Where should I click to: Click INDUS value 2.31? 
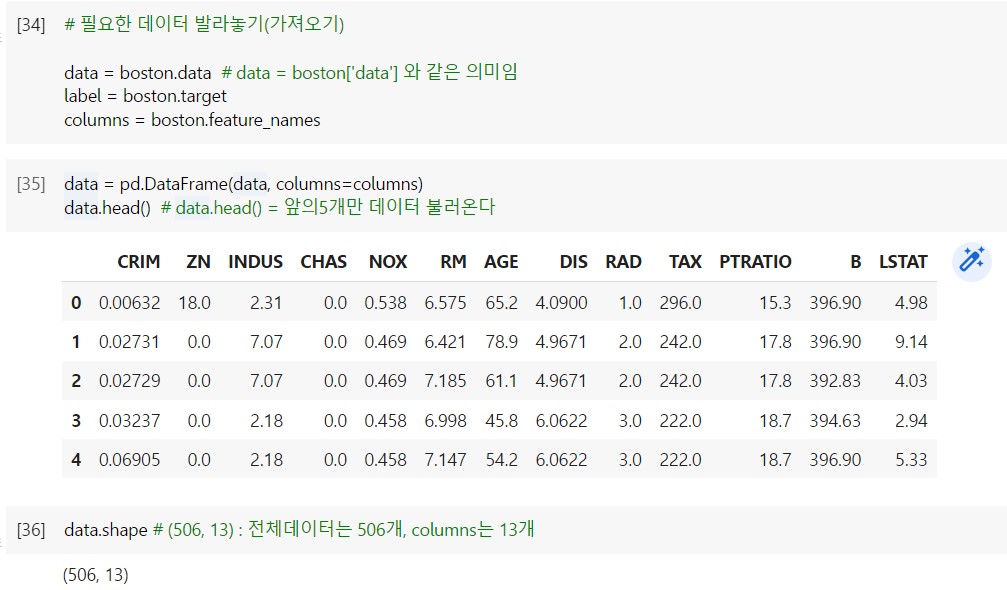(x=267, y=303)
